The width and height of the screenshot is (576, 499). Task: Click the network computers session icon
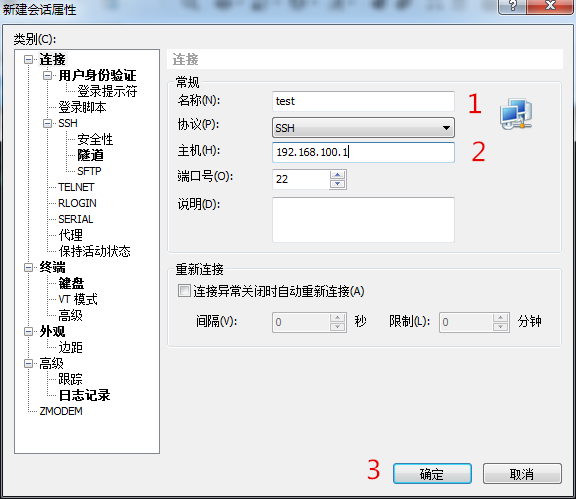coord(516,114)
